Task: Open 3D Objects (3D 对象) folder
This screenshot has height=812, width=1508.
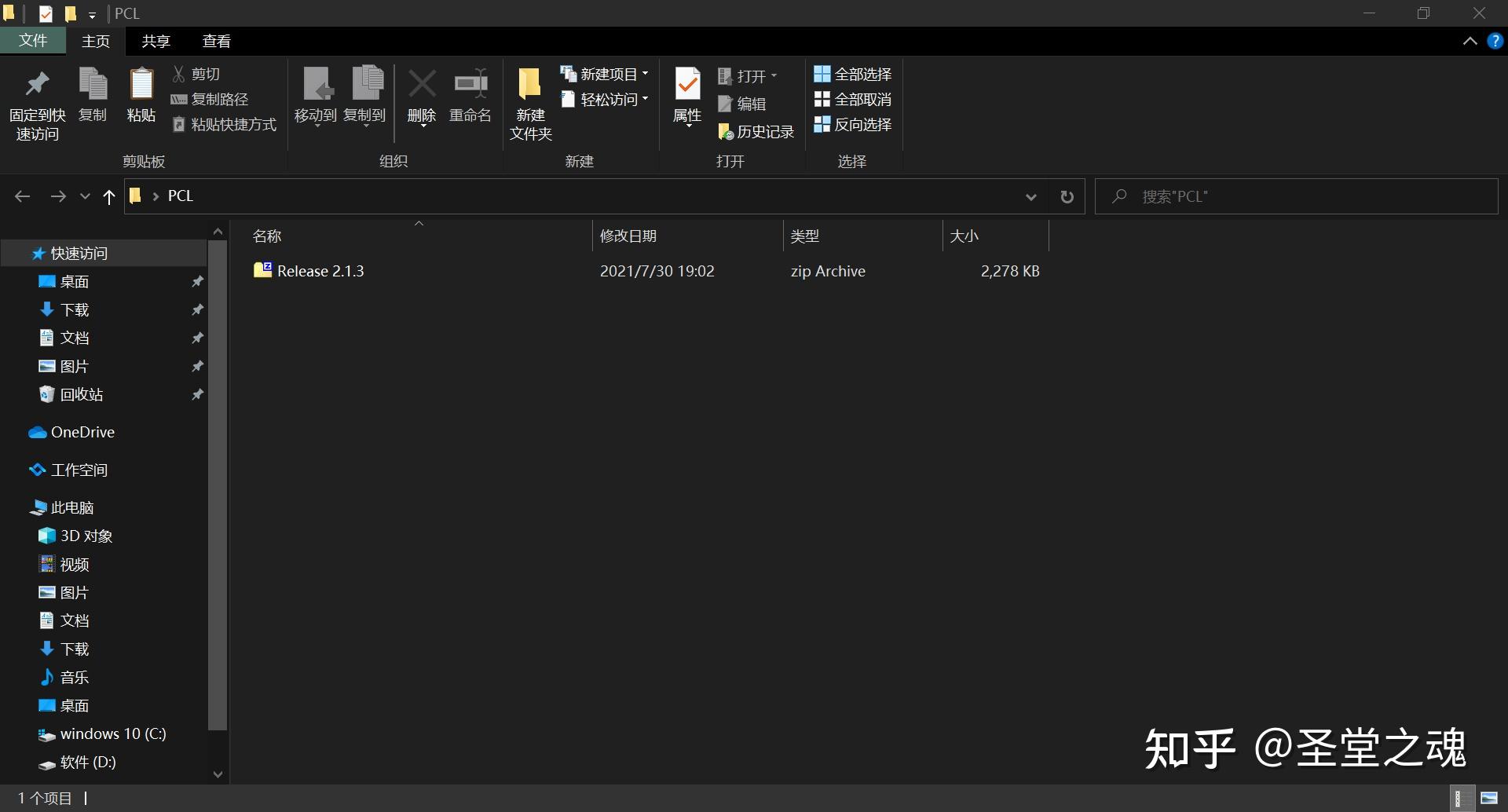Action: tap(104, 536)
